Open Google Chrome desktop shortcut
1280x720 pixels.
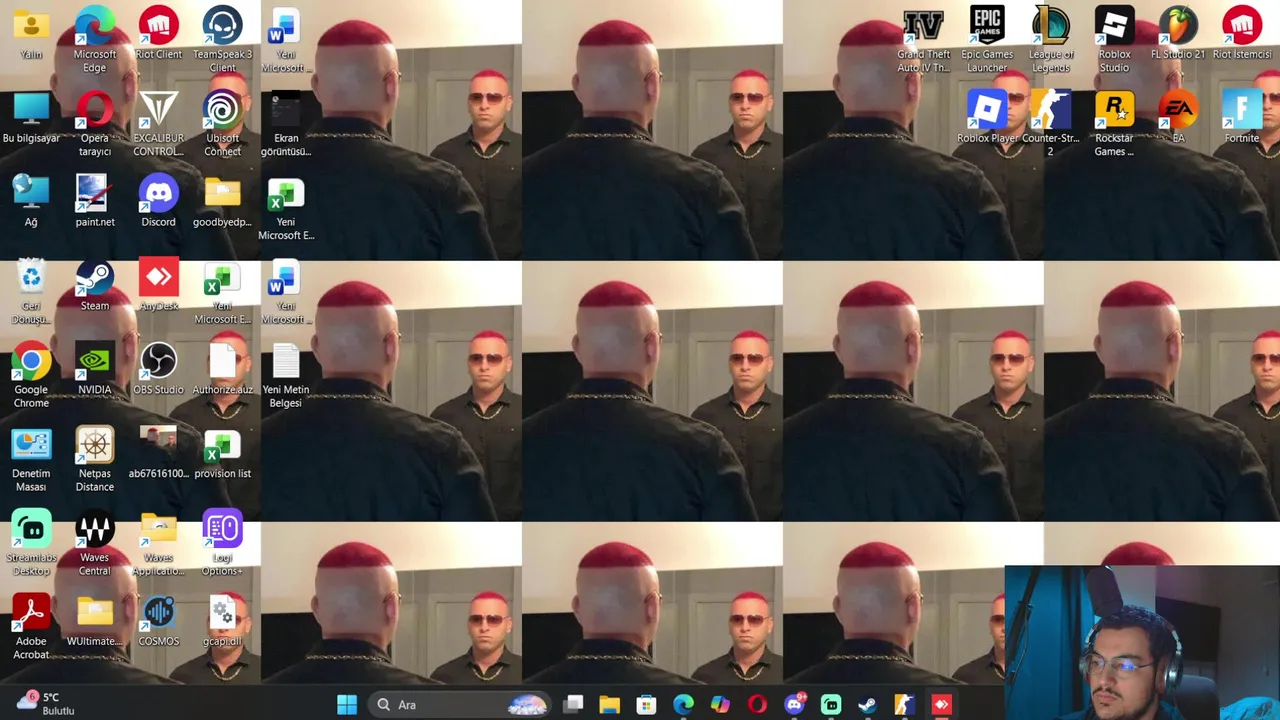click(x=31, y=375)
